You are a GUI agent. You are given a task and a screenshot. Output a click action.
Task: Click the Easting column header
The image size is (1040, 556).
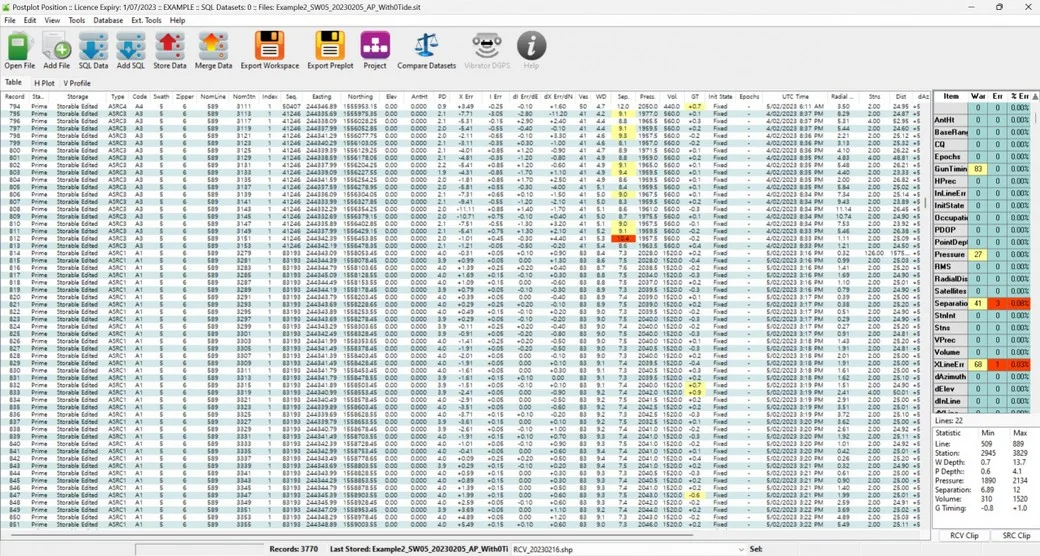click(x=320, y=97)
